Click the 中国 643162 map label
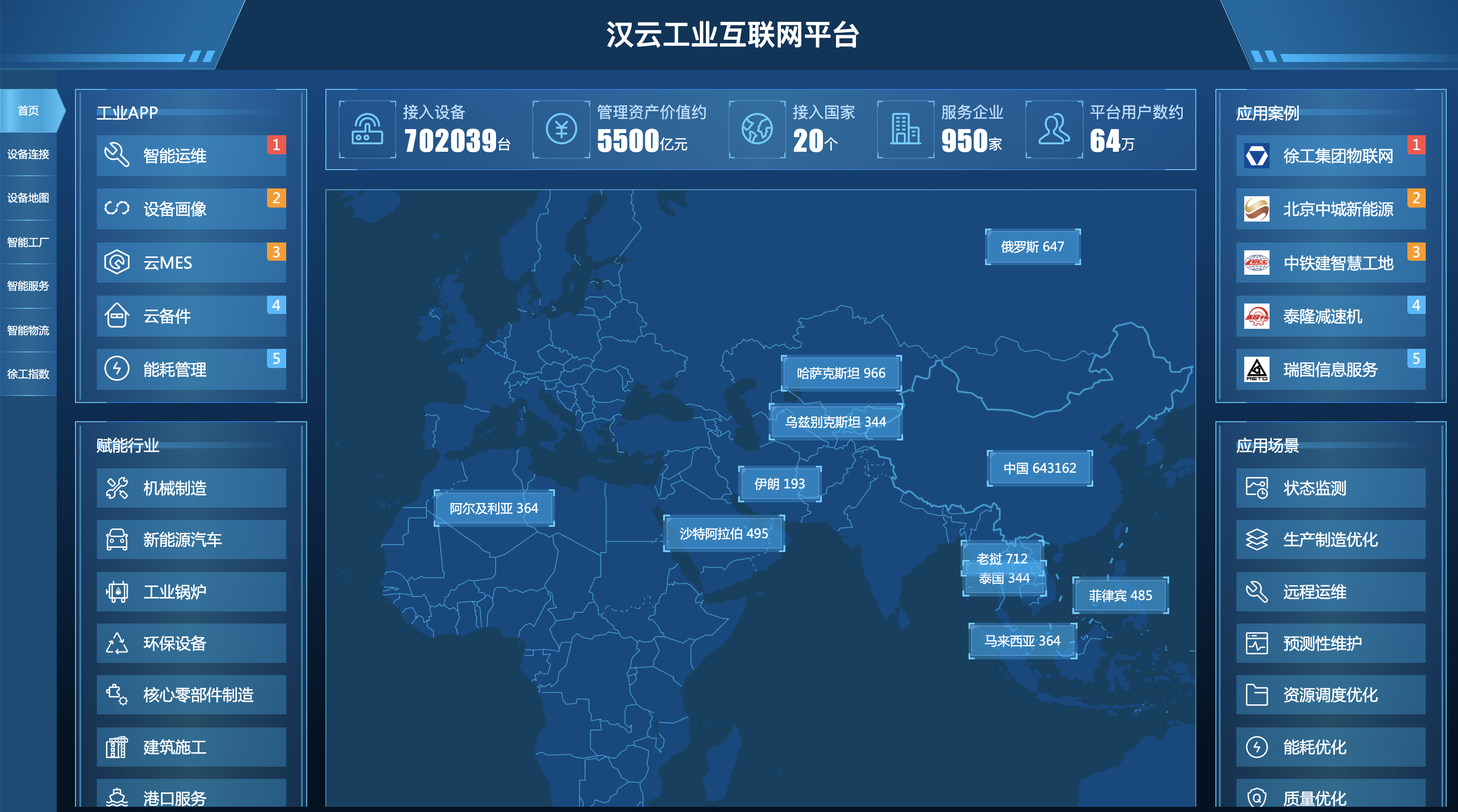Viewport: 1458px width, 812px height. (1040, 468)
